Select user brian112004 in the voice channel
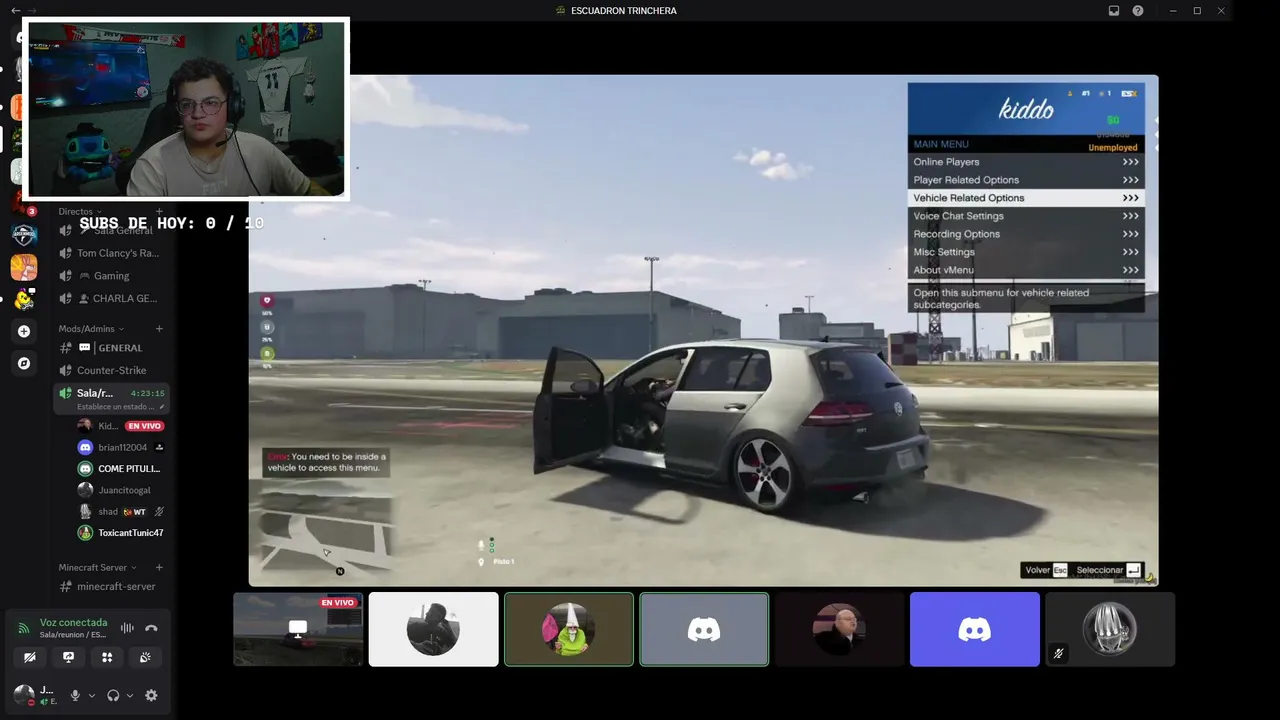The height and width of the screenshot is (720, 1280). (x=120, y=447)
